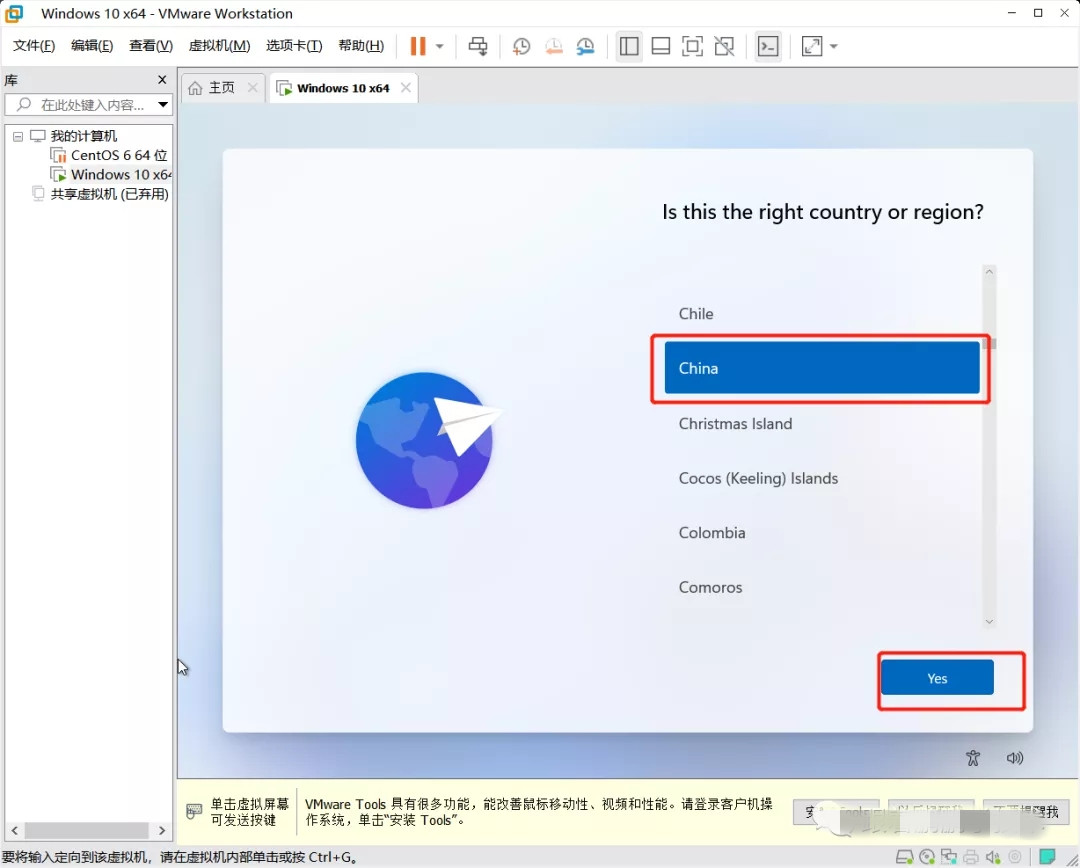Click Send Ctrl+Alt+Del toolbar icon
Viewport: 1080px width, 868px height.
click(x=478, y=46)
